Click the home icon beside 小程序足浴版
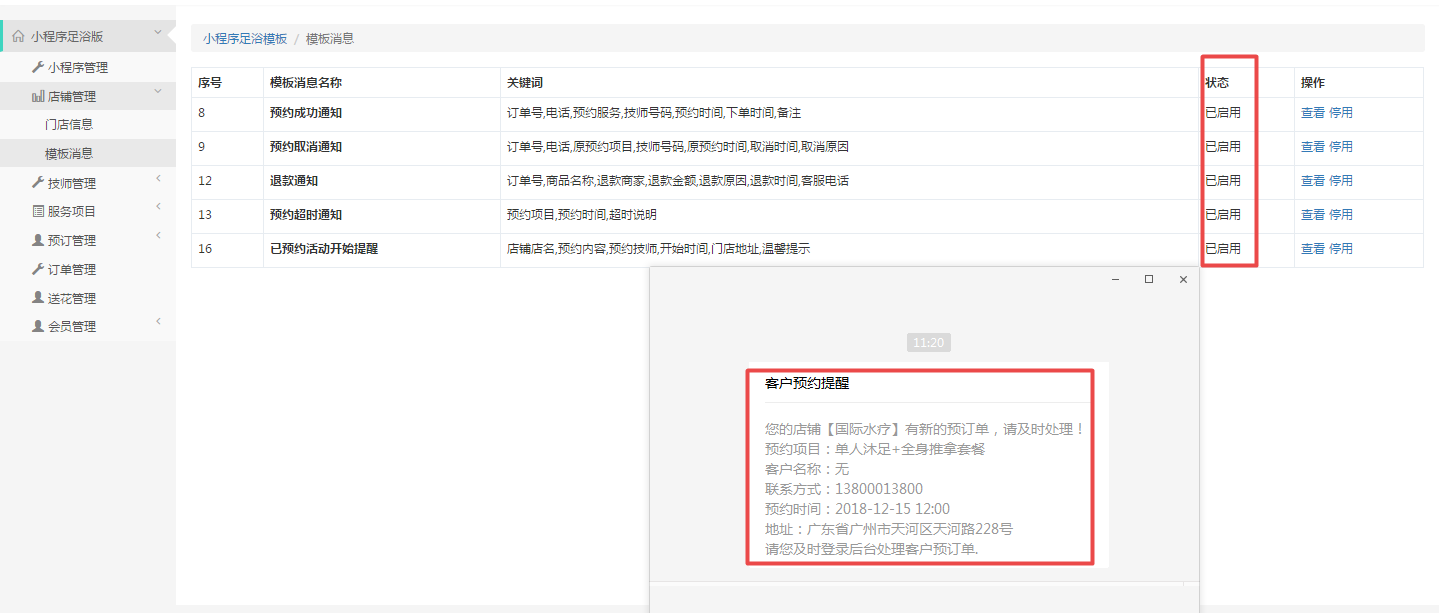This screenshot has height=613, width=1439. pyautogui.click(x=18, y=37)
